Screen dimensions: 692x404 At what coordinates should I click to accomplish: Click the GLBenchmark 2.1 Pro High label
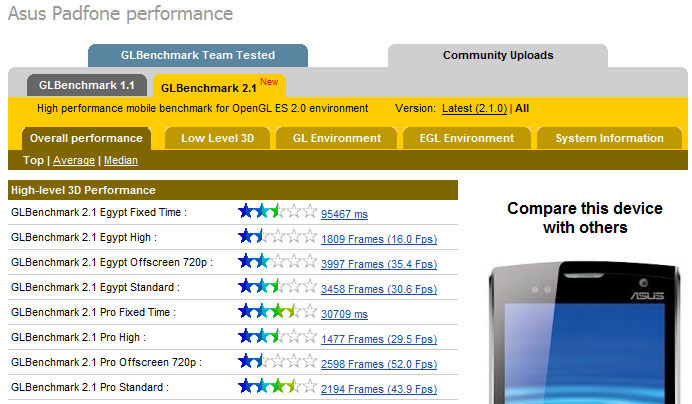78,337
